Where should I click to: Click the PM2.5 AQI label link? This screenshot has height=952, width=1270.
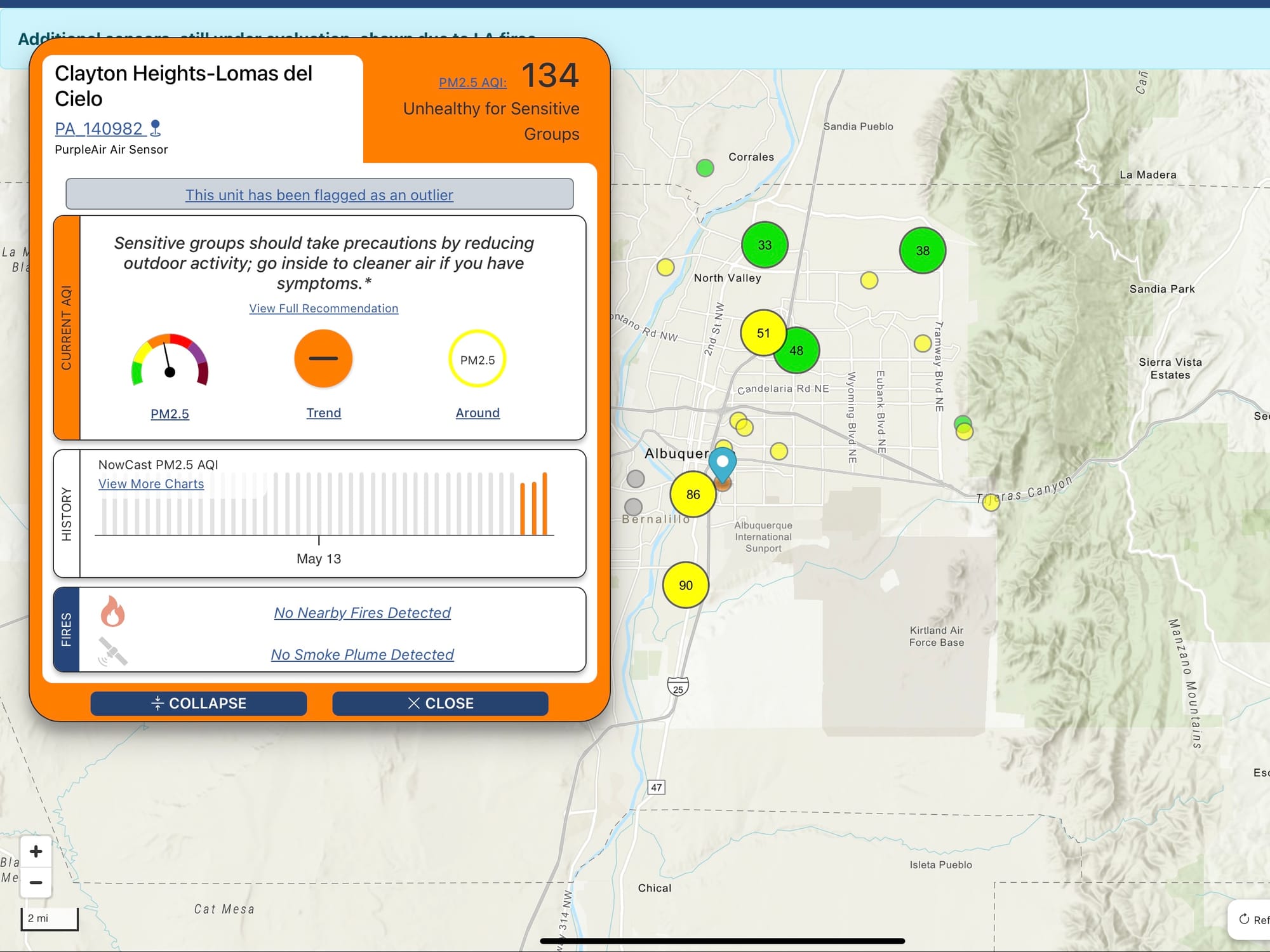(472, 83)
